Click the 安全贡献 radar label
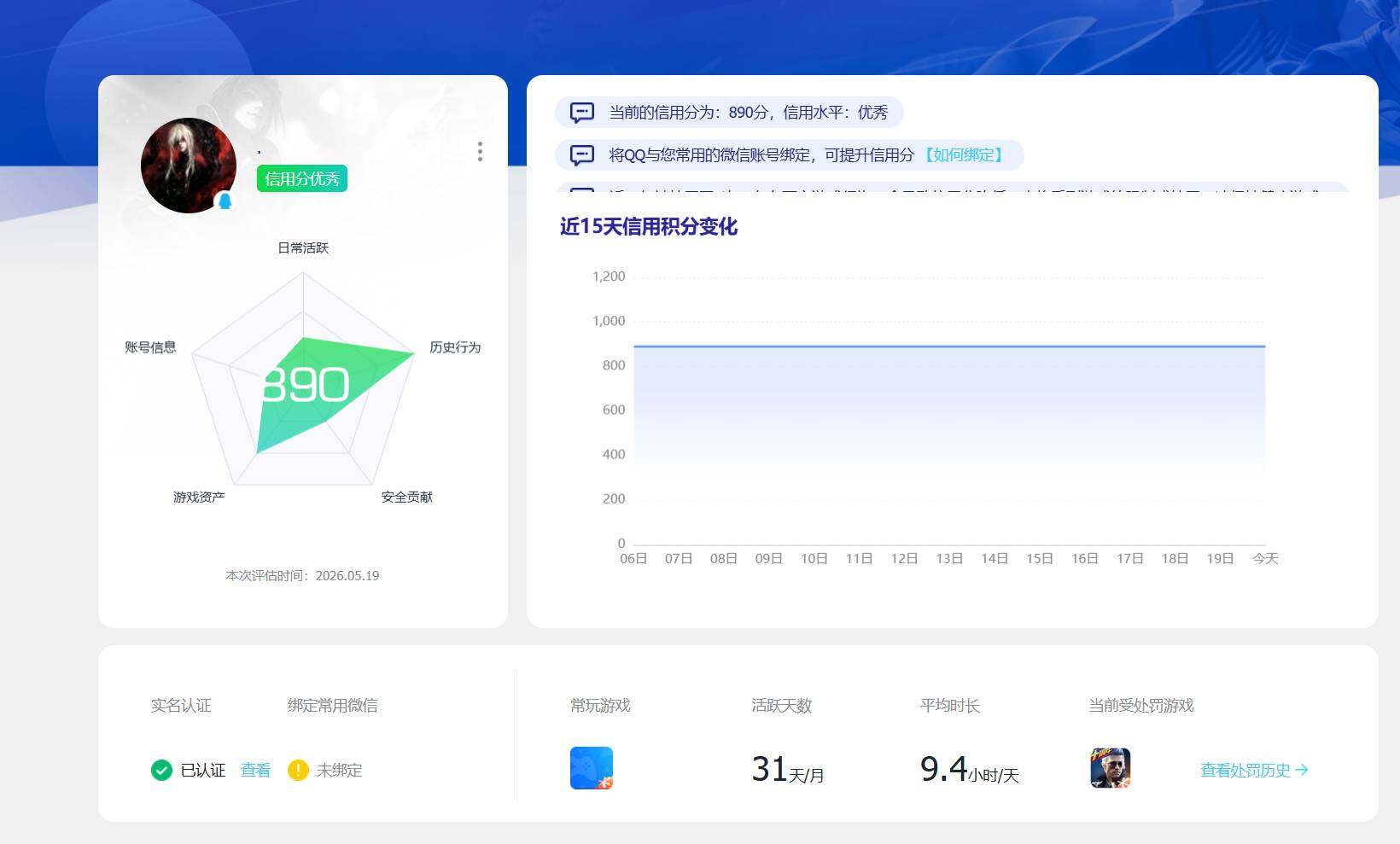Screen dimensions: 1400x844 (407, 497)
